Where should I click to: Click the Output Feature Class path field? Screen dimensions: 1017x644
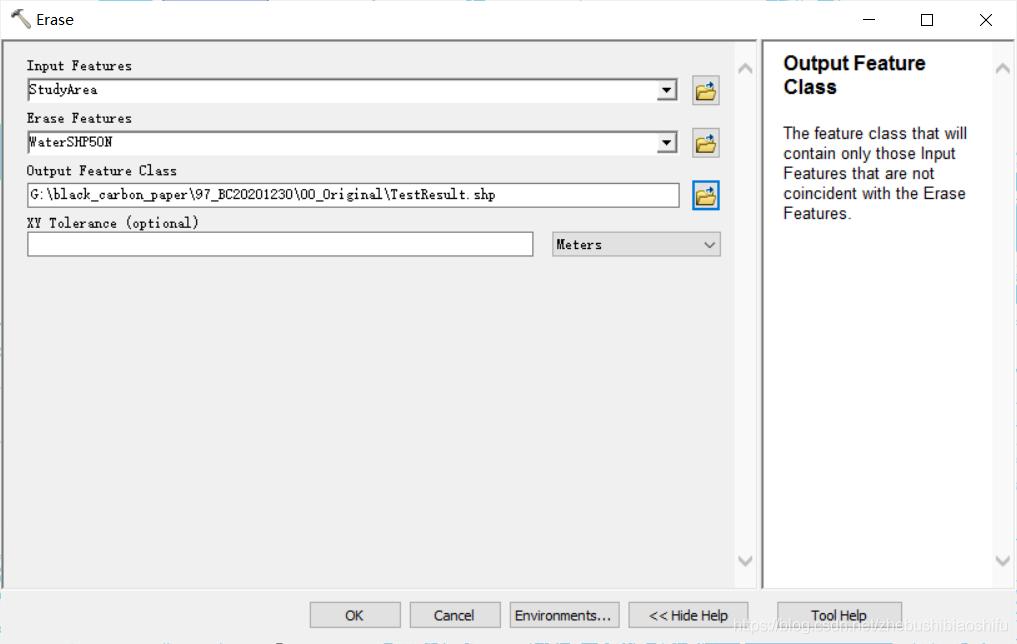tap(353, 195)
